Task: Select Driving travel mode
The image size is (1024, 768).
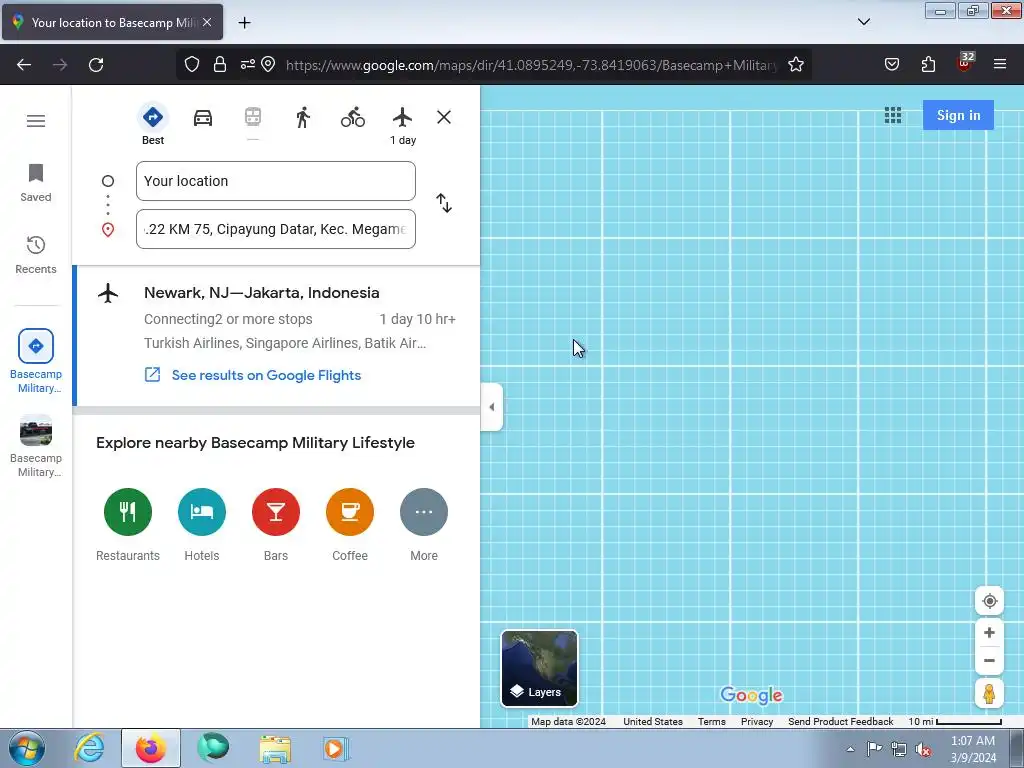Action: click(203, 118)
